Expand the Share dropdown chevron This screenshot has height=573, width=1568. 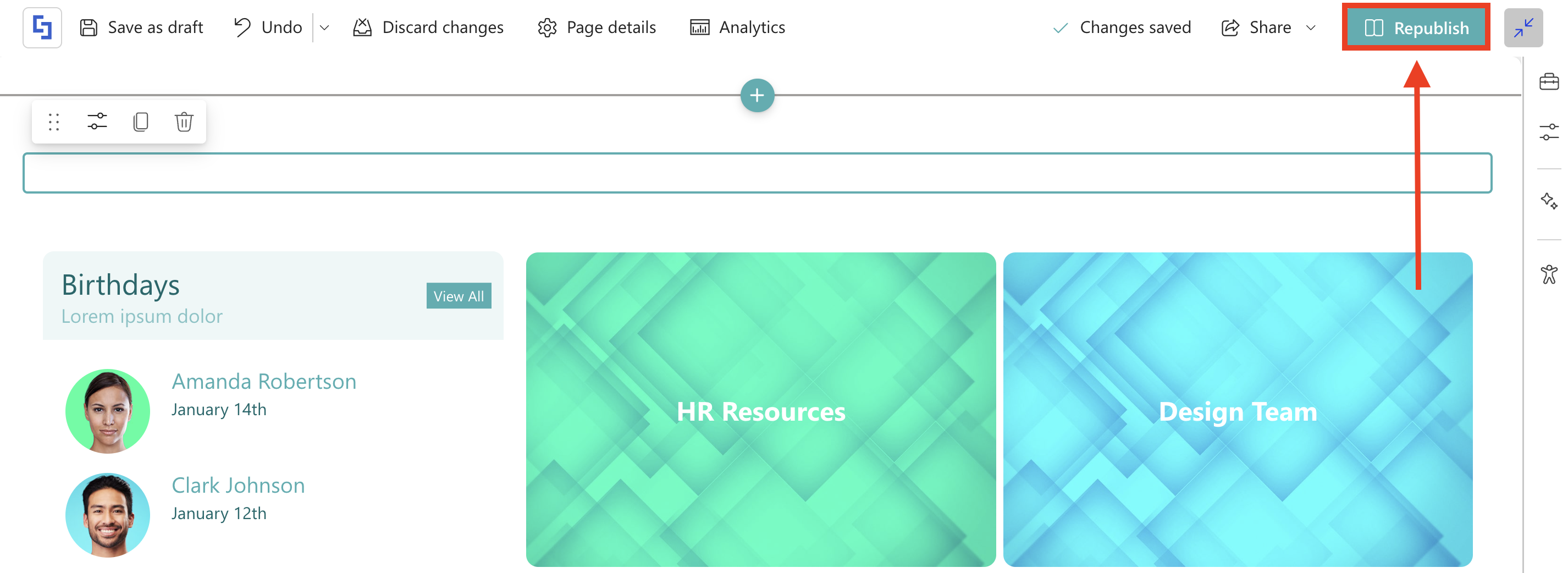tap(1311, 27)
